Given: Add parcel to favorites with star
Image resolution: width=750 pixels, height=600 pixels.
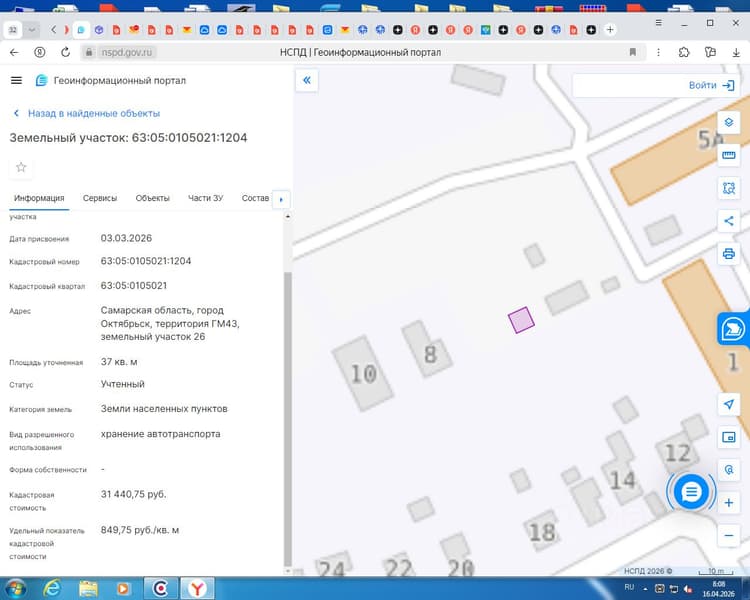Looking at the screenshot, I should [21, 167].
